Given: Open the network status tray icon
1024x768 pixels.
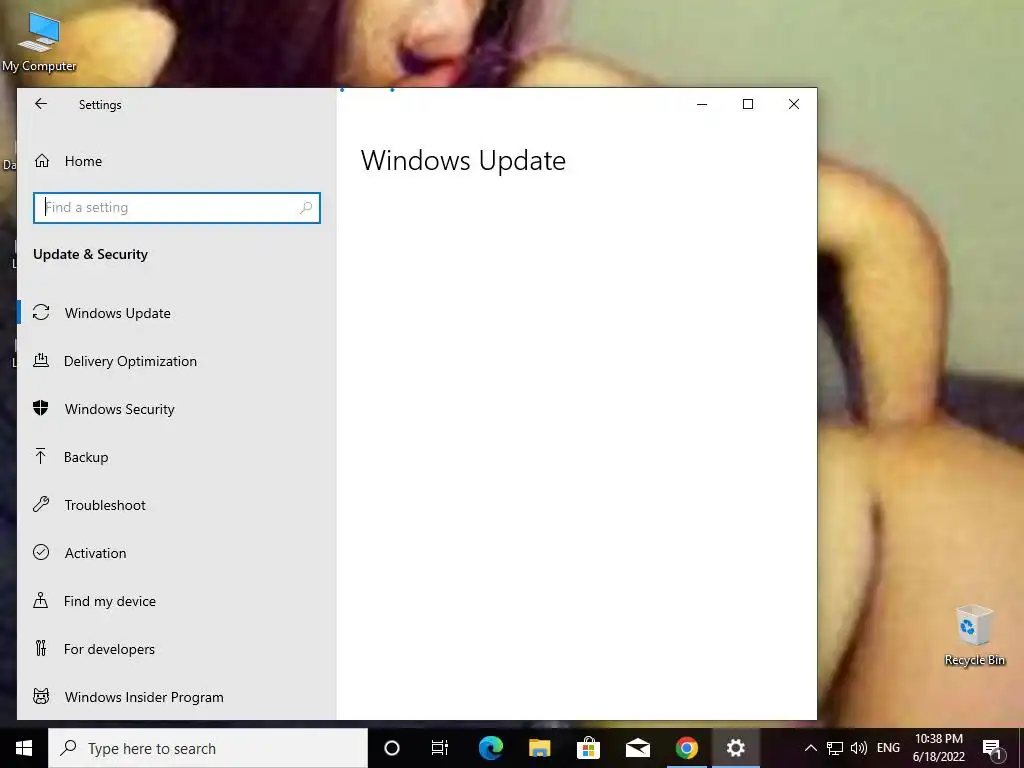Looking at the screenshot, I should (x=835, y=748).
